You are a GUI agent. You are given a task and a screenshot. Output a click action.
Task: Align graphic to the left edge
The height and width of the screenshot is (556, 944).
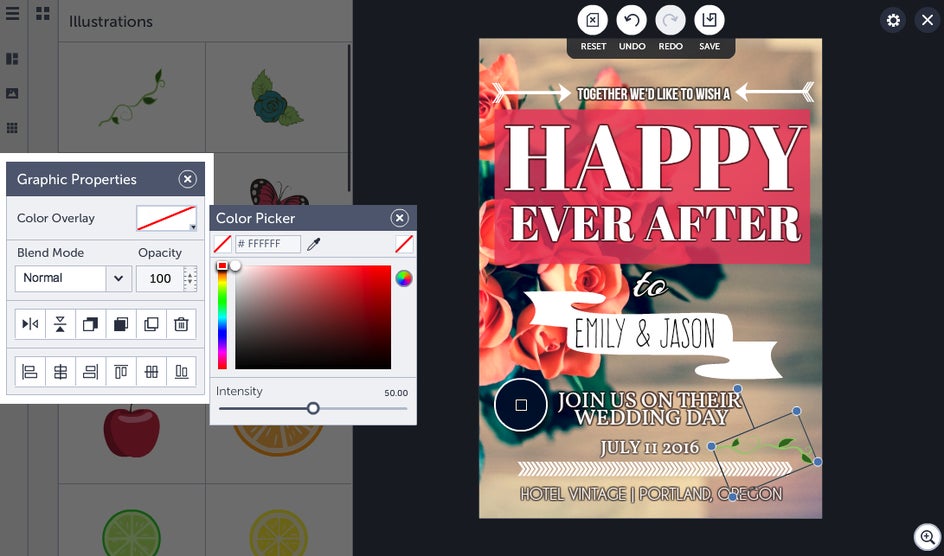30,372
